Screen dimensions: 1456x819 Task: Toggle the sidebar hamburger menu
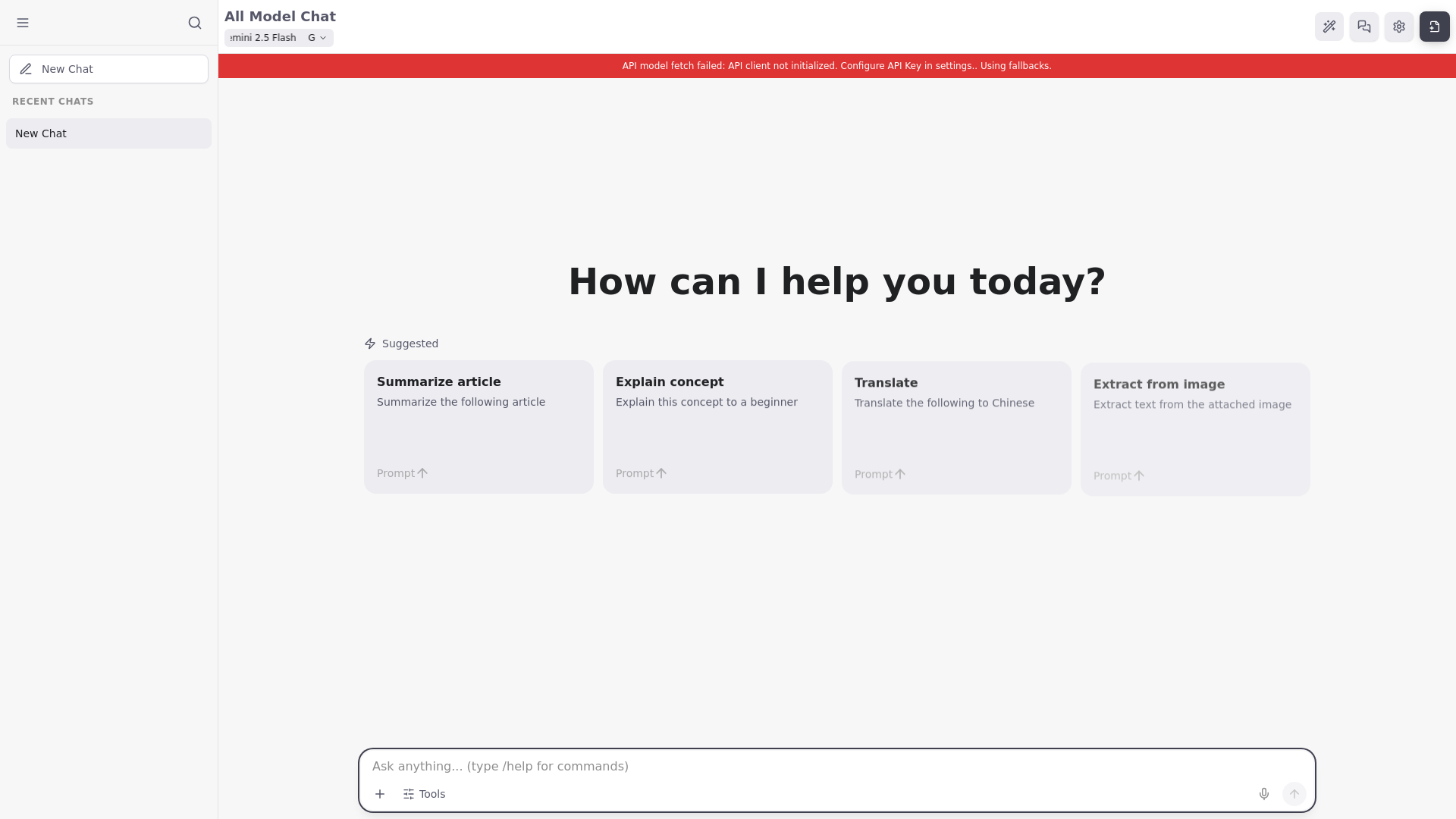coord(23,23)
